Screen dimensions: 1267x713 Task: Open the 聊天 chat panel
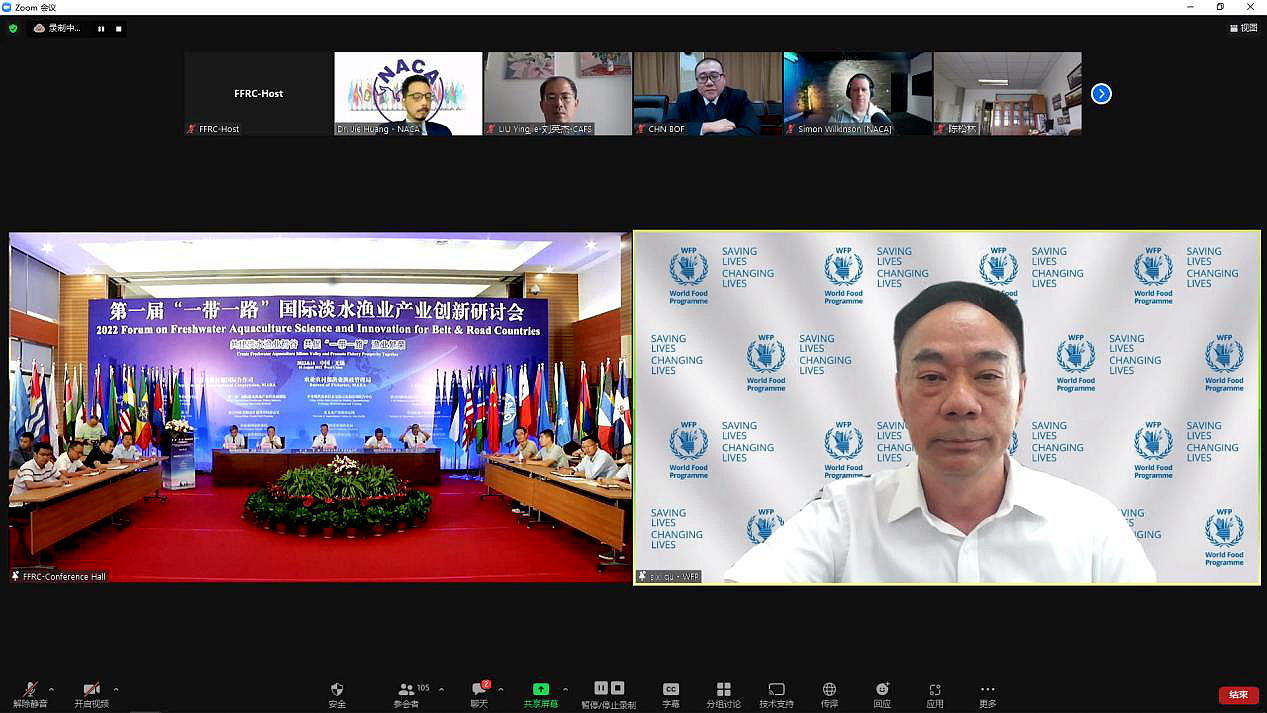tap(479, 695)
